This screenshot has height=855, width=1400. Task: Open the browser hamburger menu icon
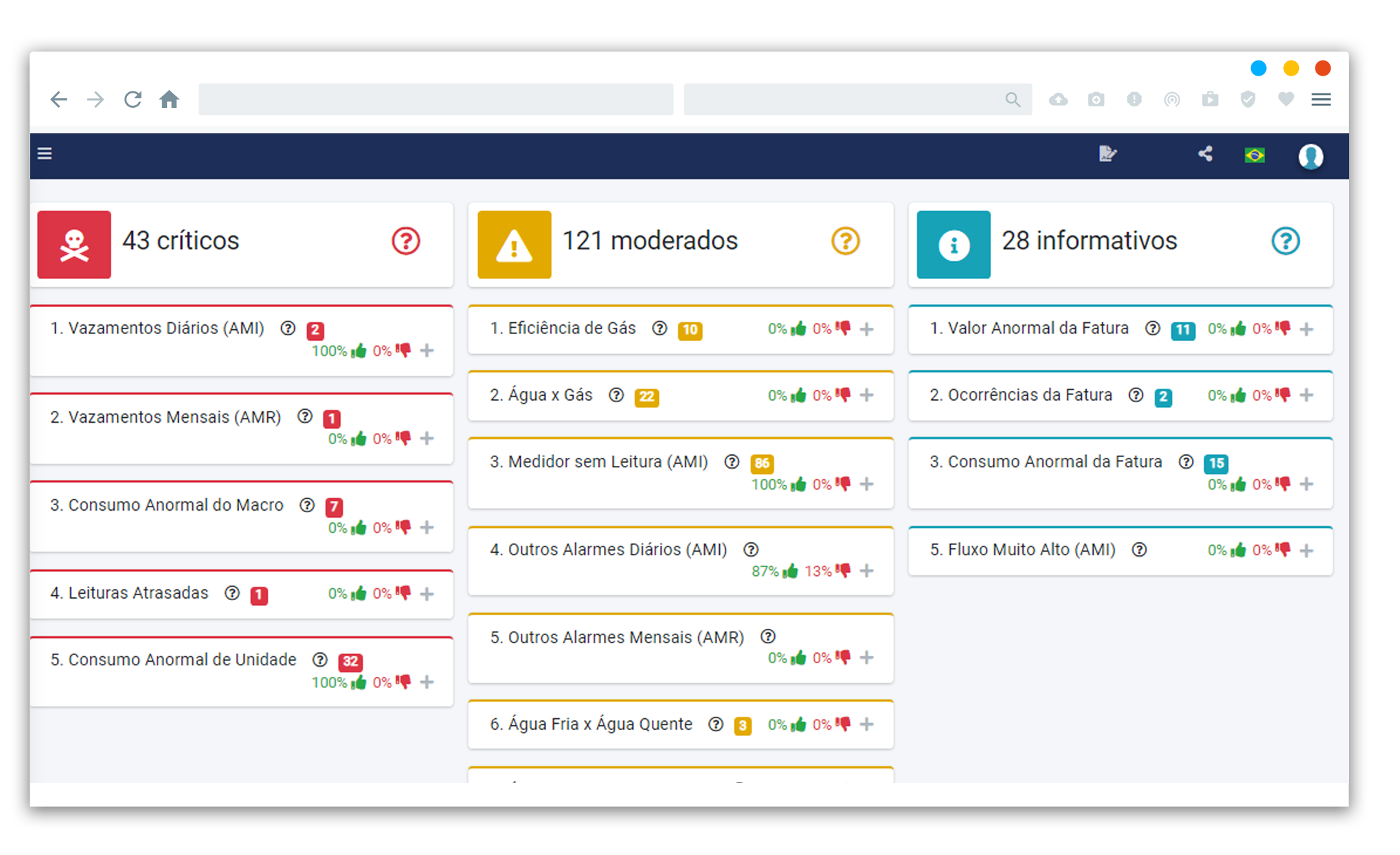click(x=1321, y=100)
